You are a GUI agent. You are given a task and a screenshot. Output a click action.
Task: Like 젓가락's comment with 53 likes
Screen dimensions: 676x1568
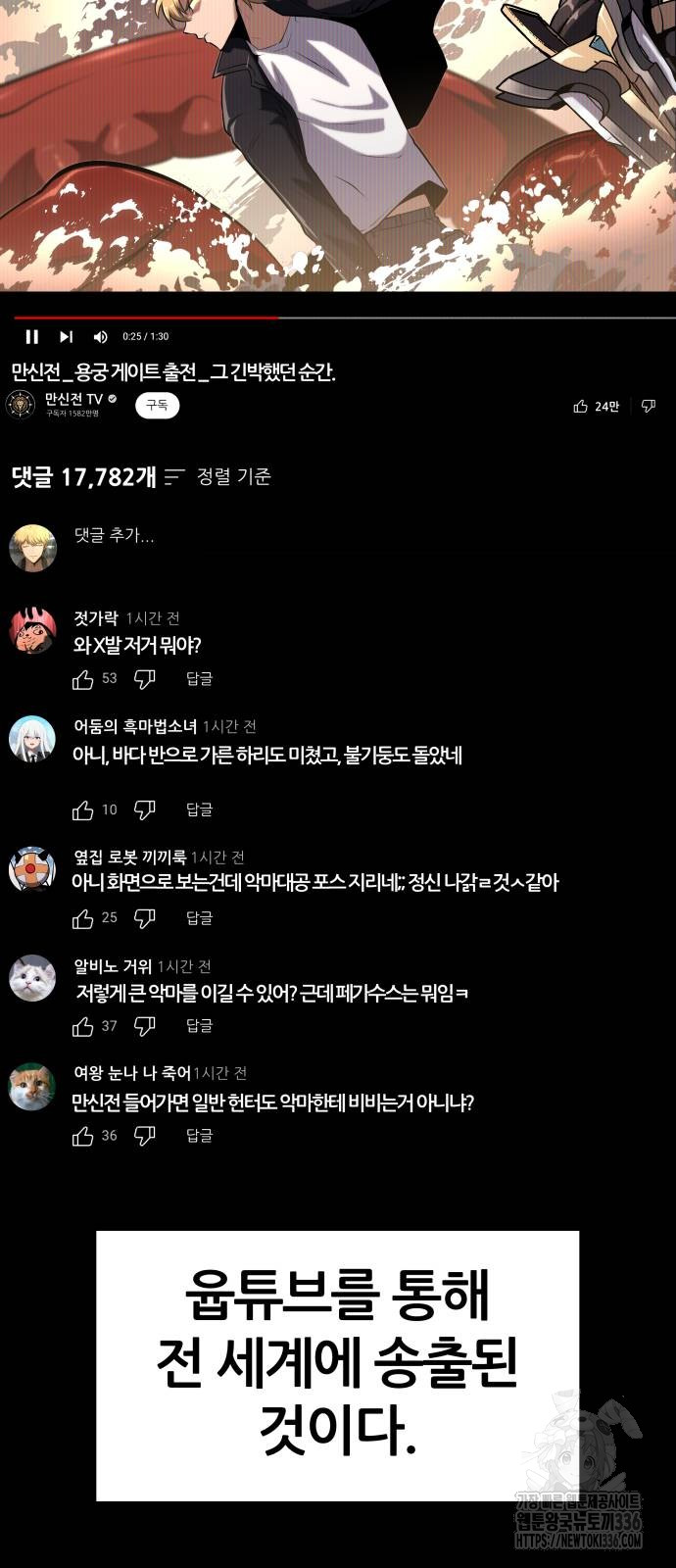tap(83, 679)
